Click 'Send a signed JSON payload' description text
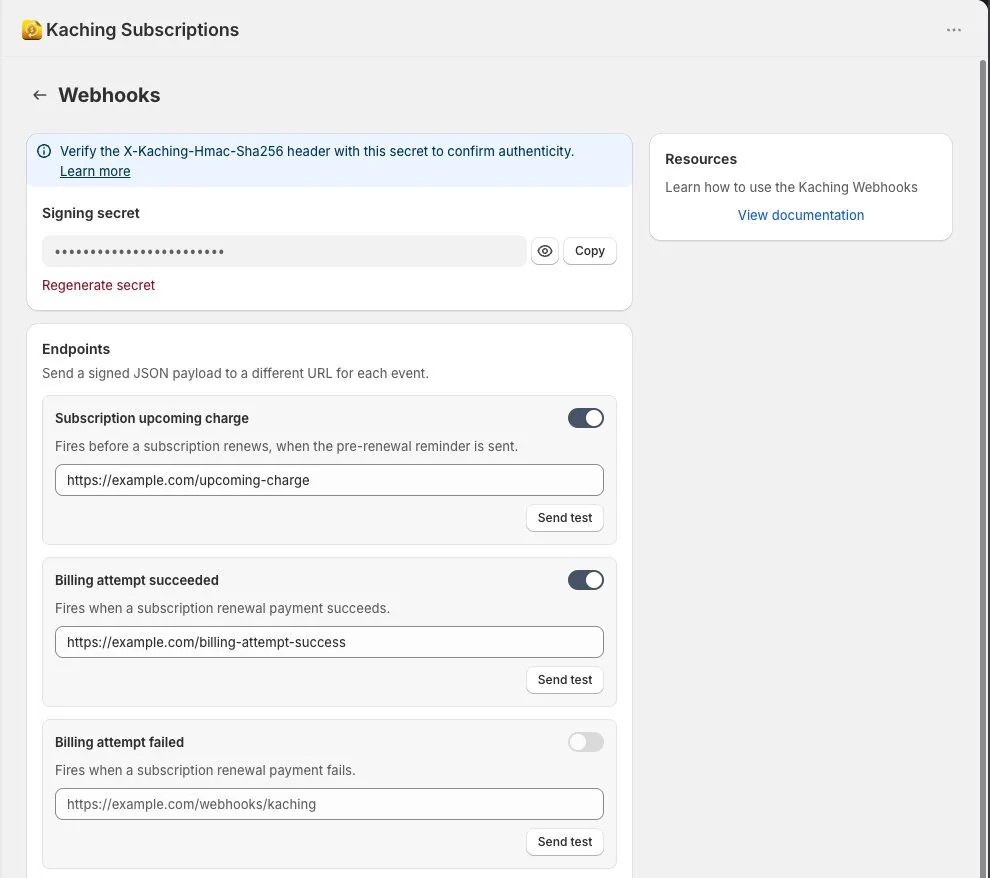The image size is (990, 878). 236,373
